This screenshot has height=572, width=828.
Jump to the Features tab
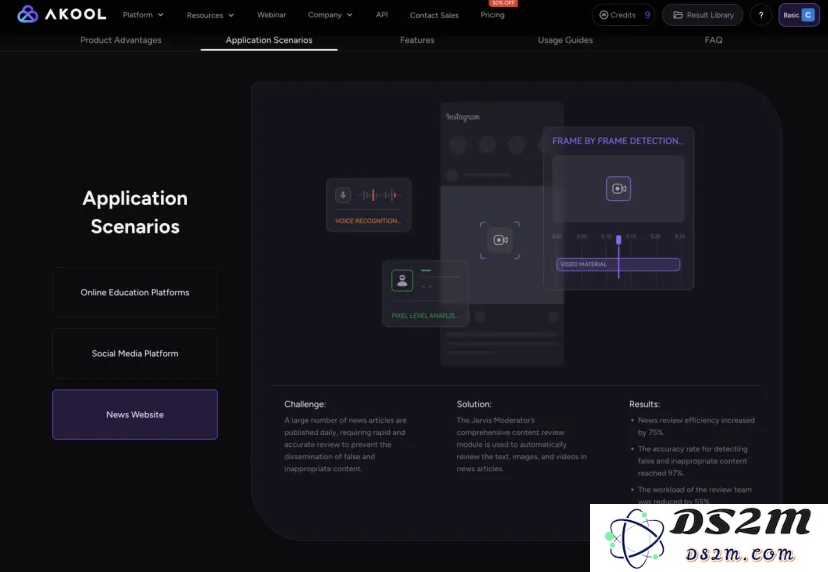point(417,40)
